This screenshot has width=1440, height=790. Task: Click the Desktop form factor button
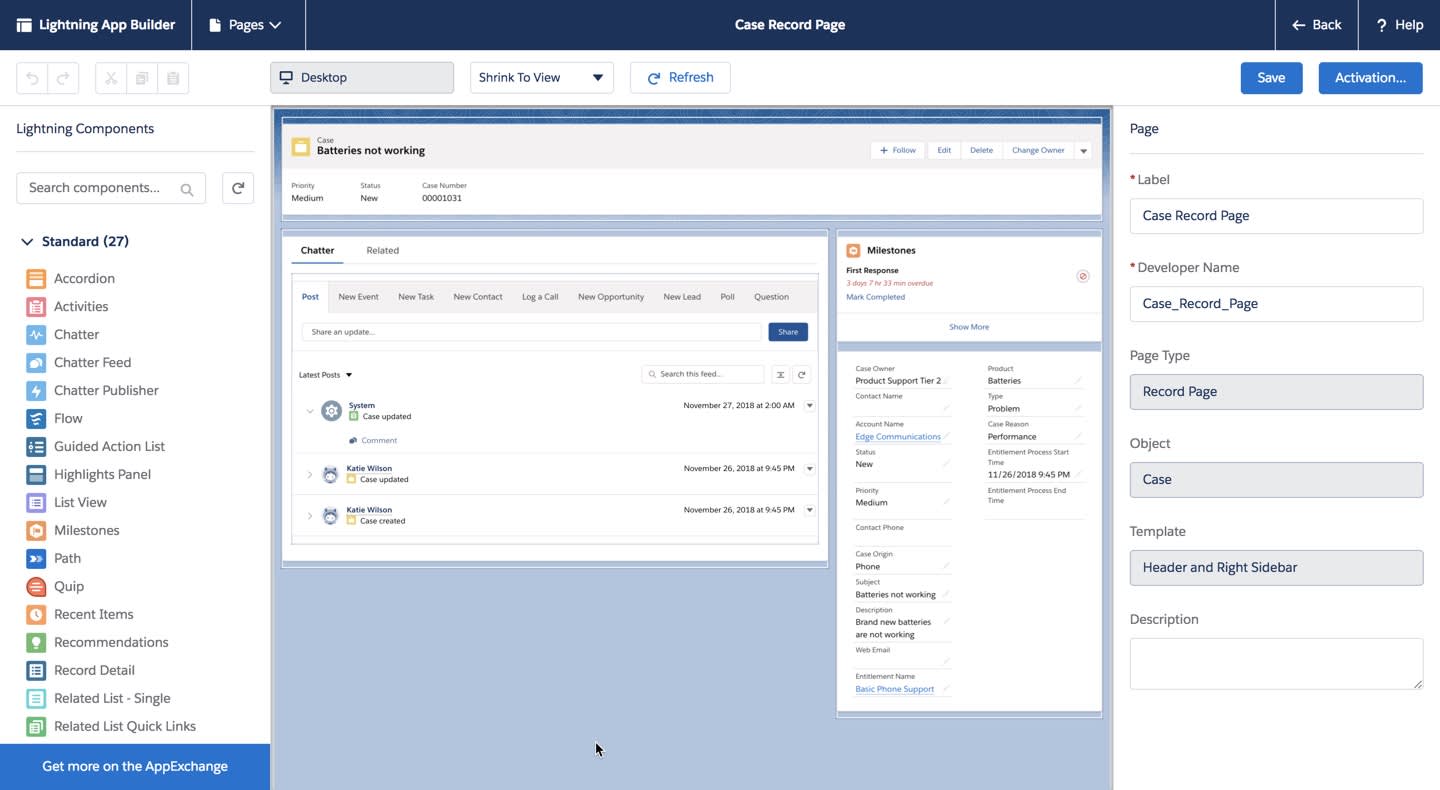pos(362,78)
